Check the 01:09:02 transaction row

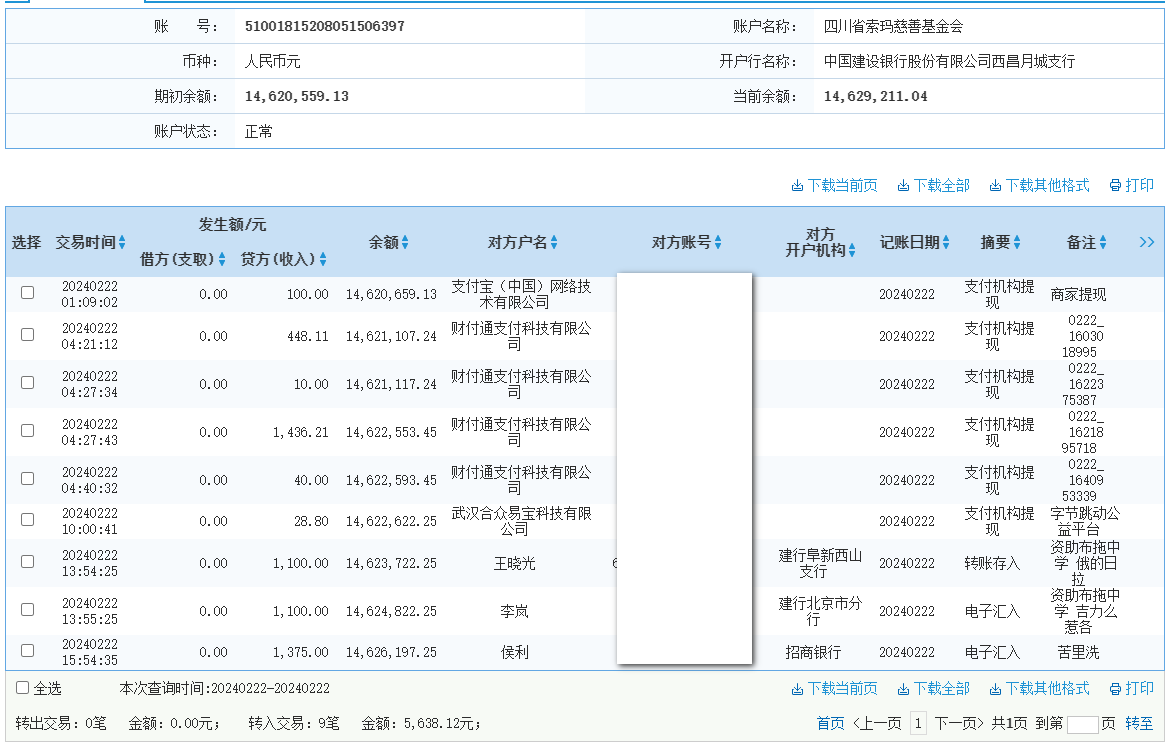pyautogui.click(x=28, y=292)
